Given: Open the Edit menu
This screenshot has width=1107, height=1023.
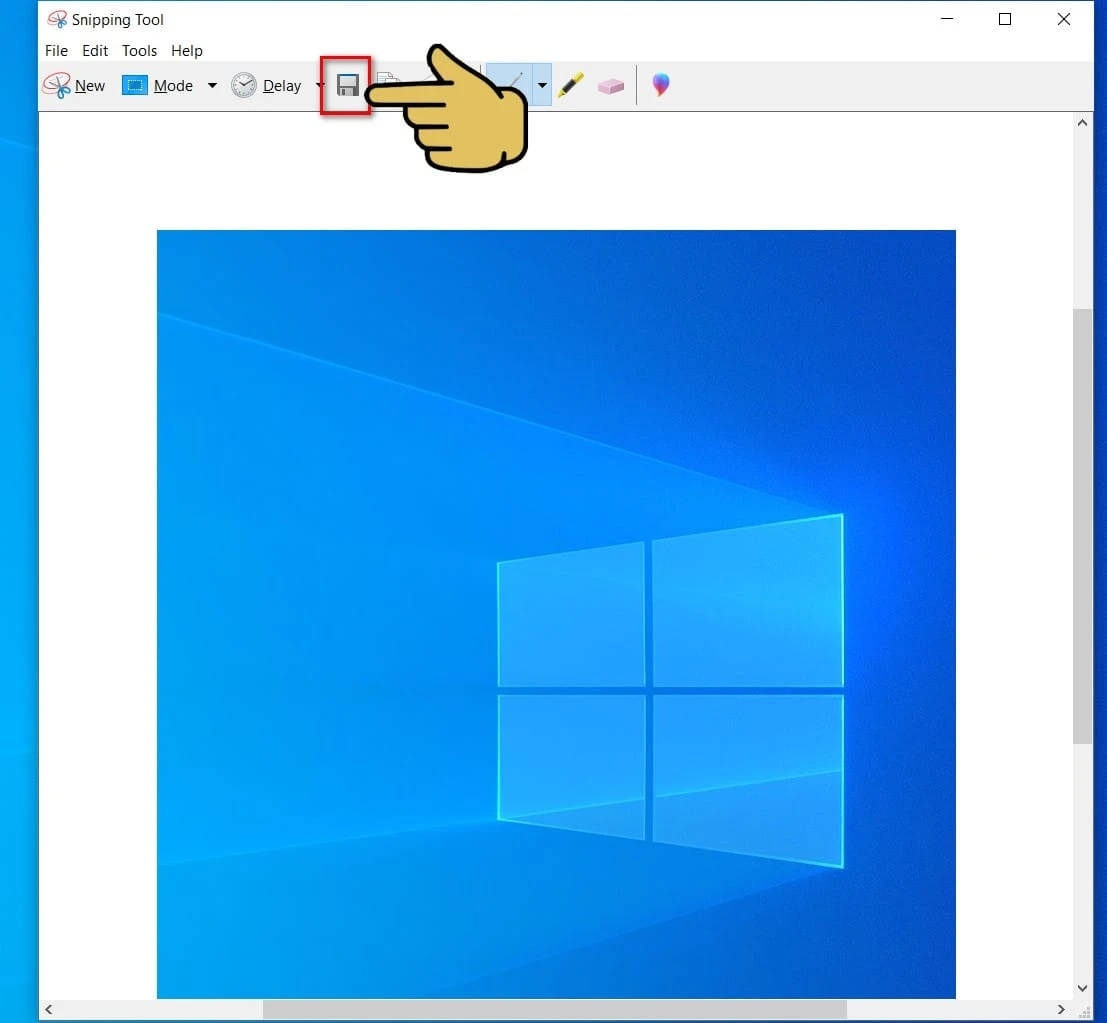Looking at the screenshot, I should pos(95,51).
